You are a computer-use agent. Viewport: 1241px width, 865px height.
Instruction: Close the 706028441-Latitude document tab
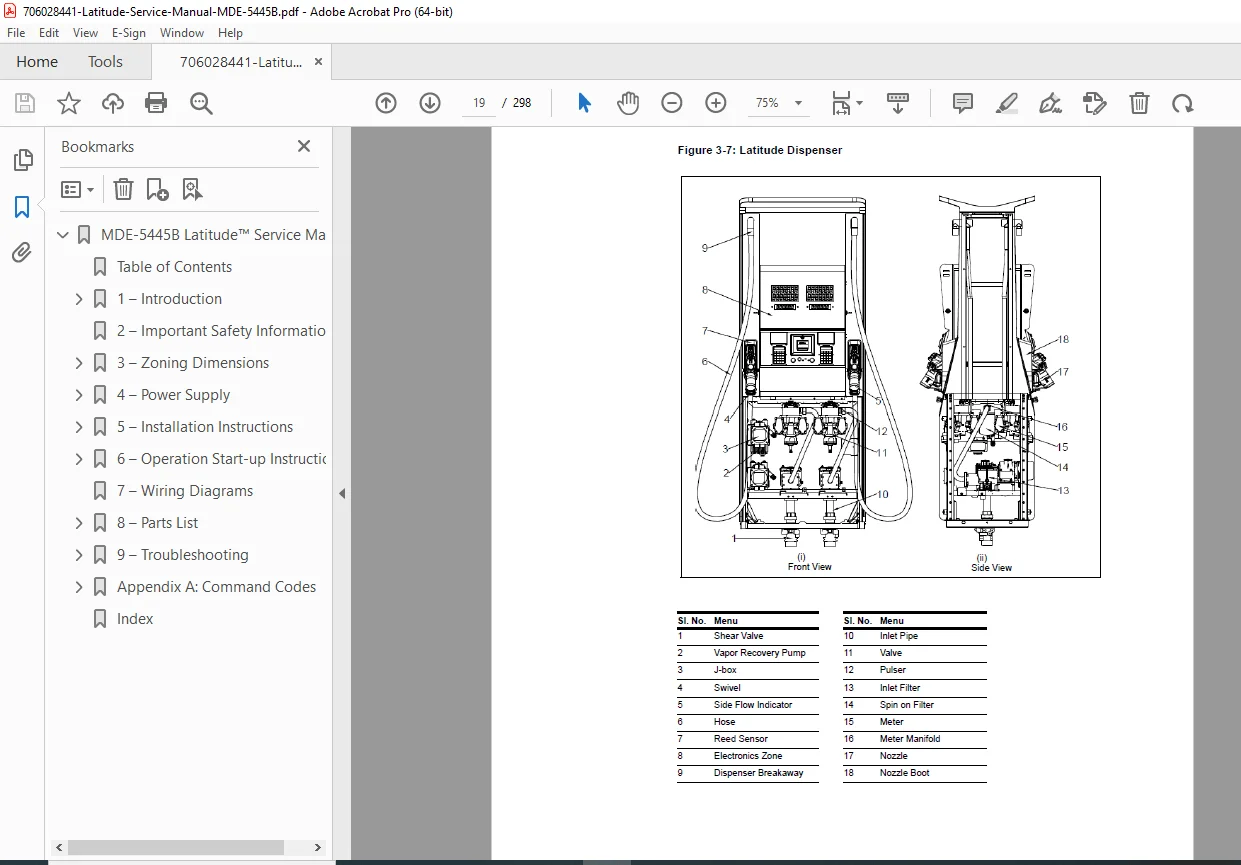click(318, 61)
